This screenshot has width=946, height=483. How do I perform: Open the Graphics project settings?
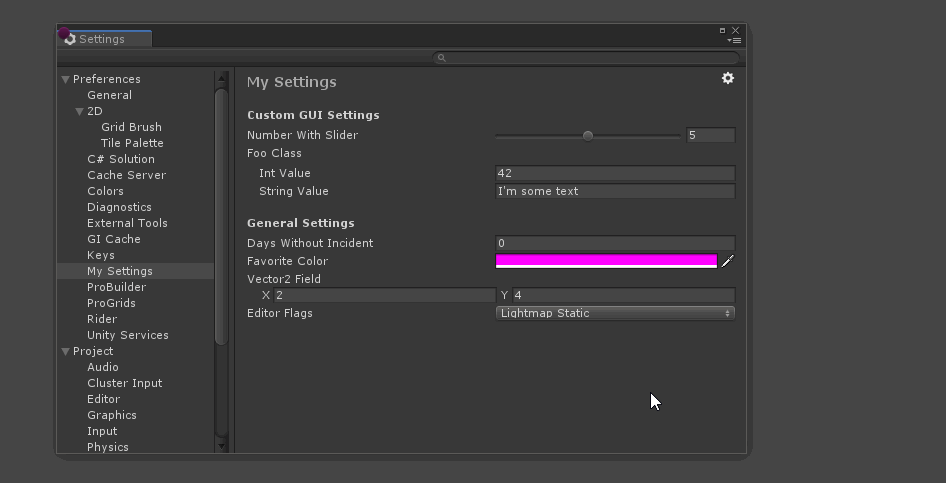coord(112,415)
